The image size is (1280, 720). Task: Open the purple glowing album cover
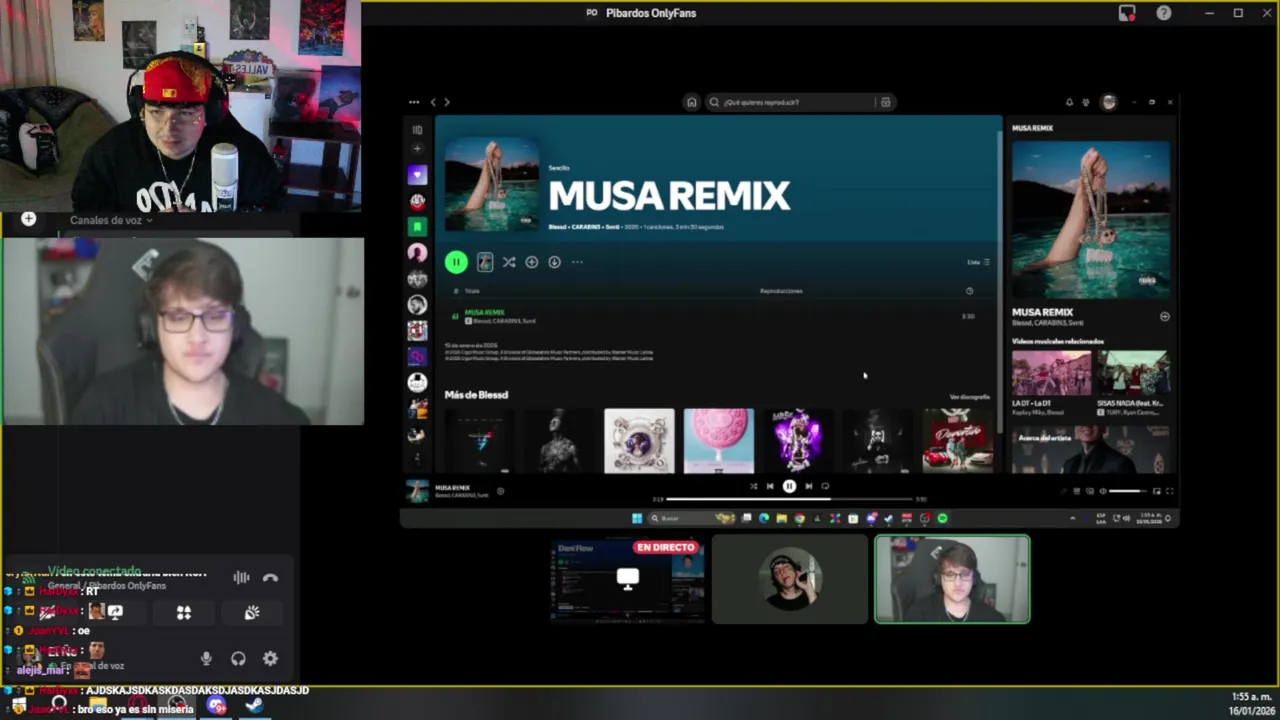798,440
